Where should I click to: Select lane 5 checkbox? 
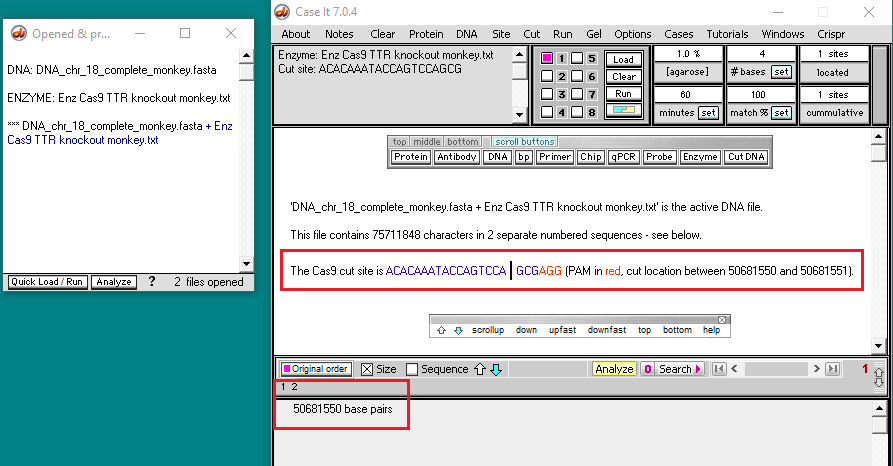pyautogui.click(x=577, y=59)
